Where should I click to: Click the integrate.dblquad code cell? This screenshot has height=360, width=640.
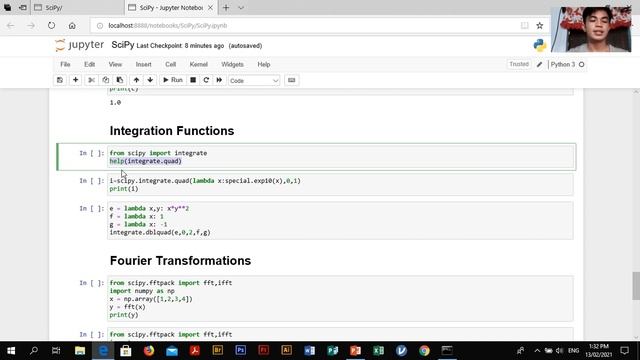click(x=340, y=220)
